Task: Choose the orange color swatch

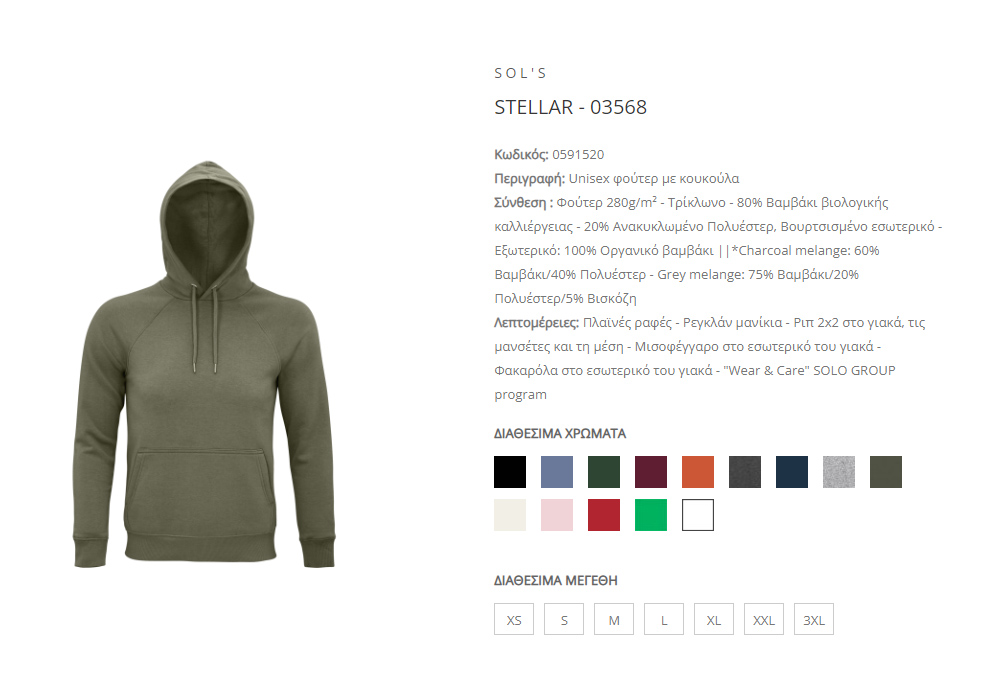Action: pos(698,472)
